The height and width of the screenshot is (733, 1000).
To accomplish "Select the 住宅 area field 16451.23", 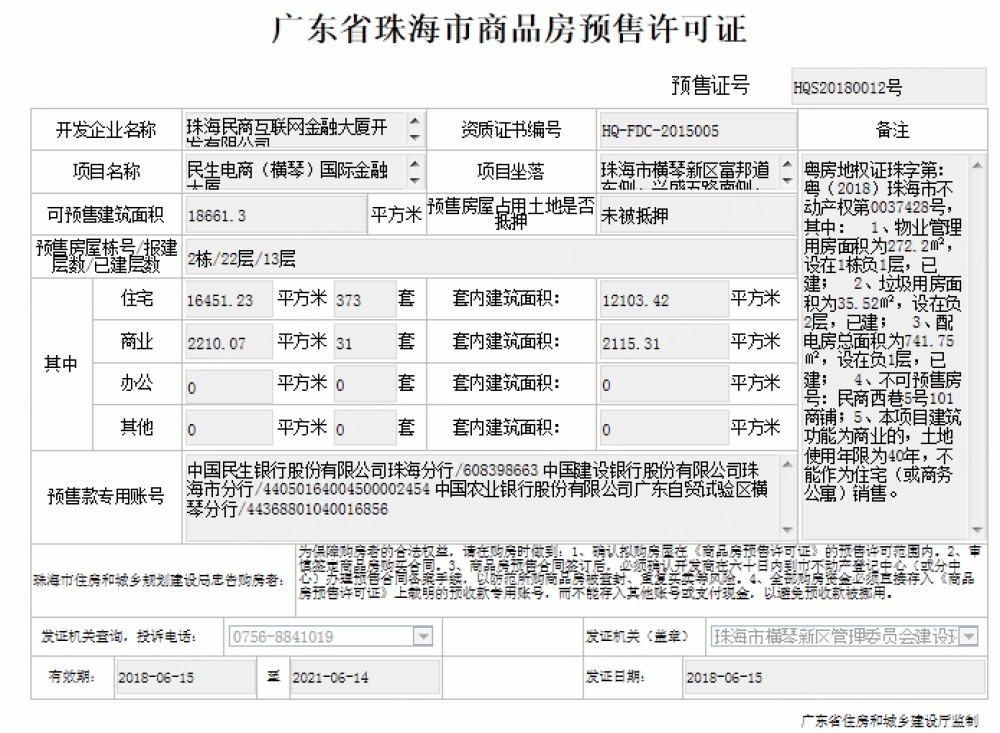I will (228, 299).
